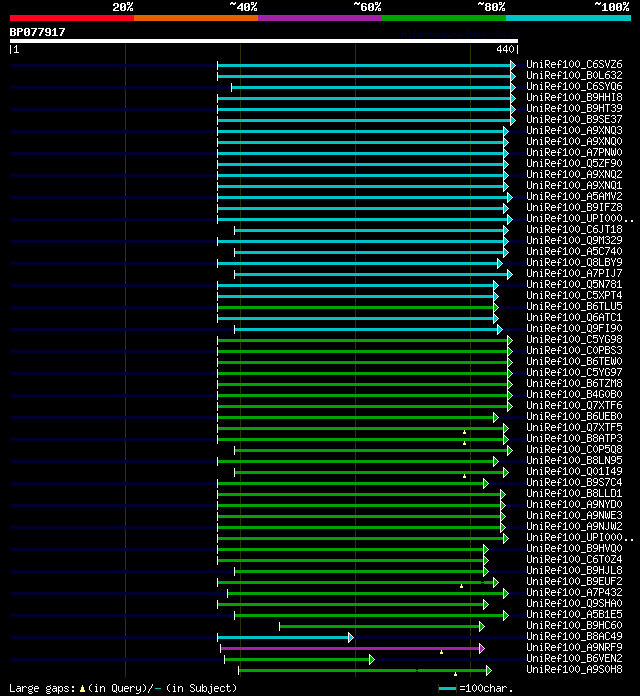Select the UniRef100_Q01I49 label
This screenshot has height=696, width=640.
coord(574,471)
